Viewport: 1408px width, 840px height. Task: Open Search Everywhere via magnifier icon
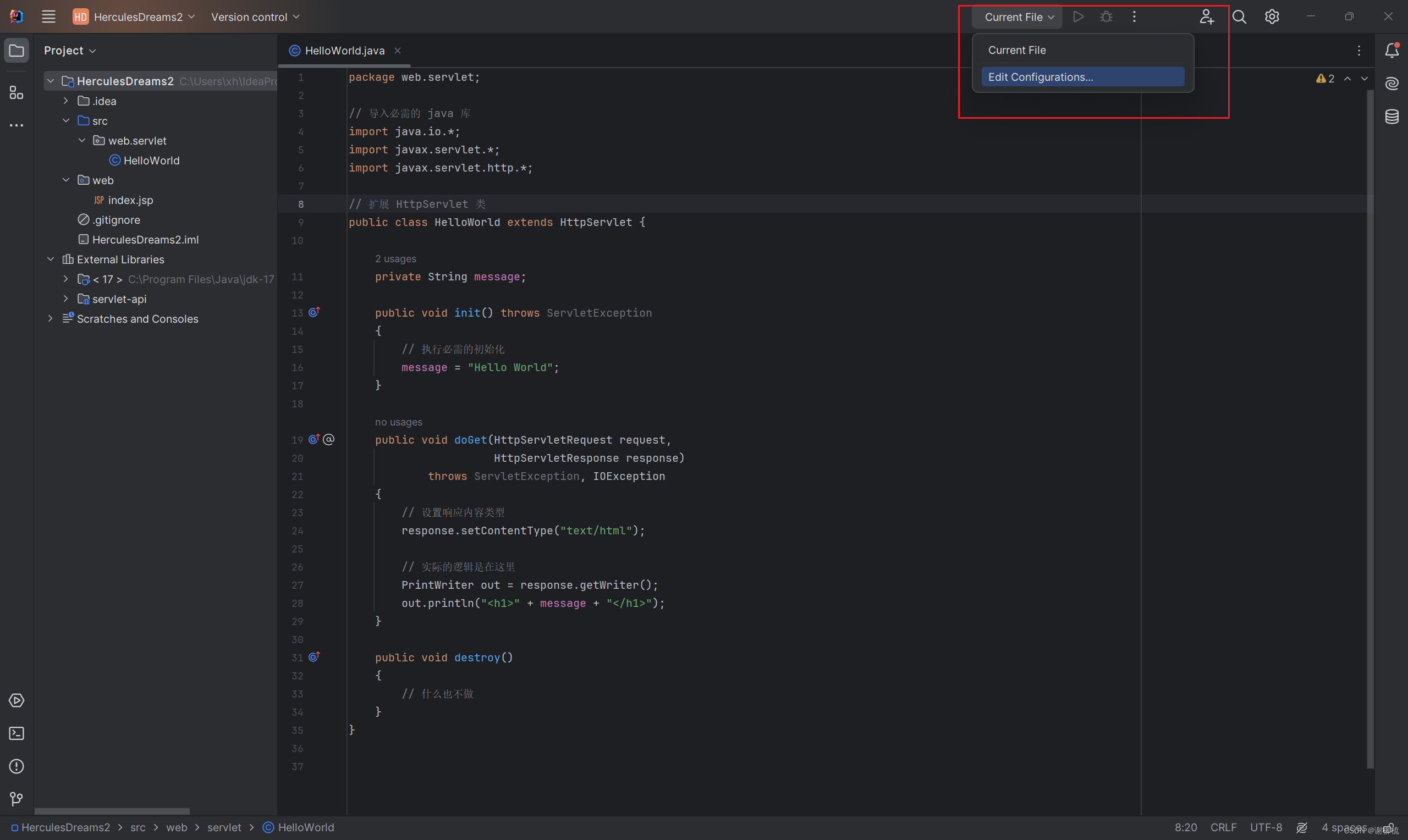point(1239,16)
